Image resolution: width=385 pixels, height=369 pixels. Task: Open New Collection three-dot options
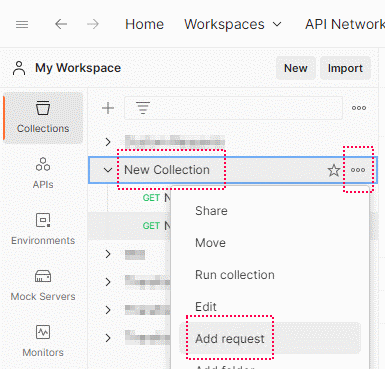358,170
